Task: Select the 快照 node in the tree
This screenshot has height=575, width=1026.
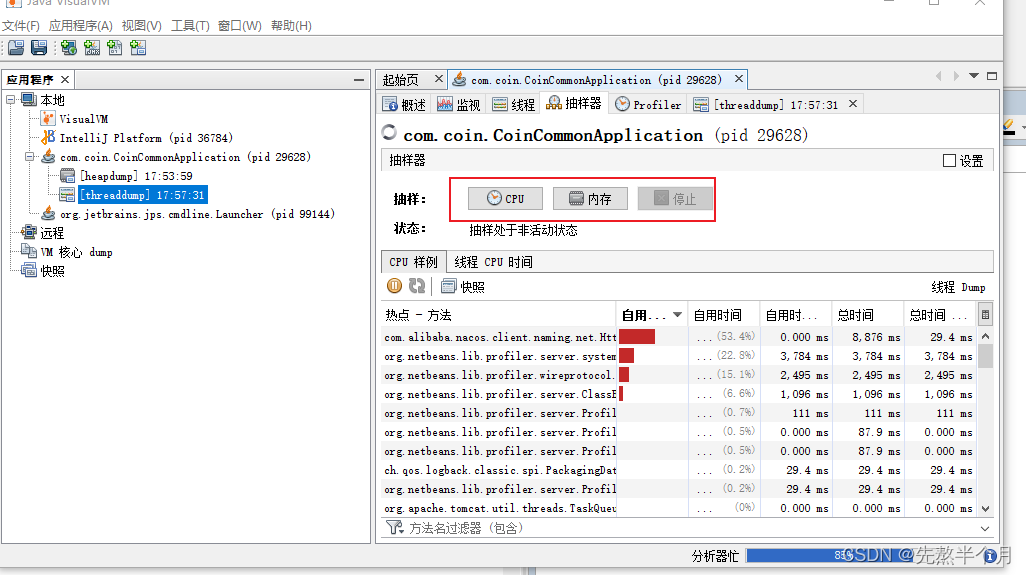Action: (52, 271)
